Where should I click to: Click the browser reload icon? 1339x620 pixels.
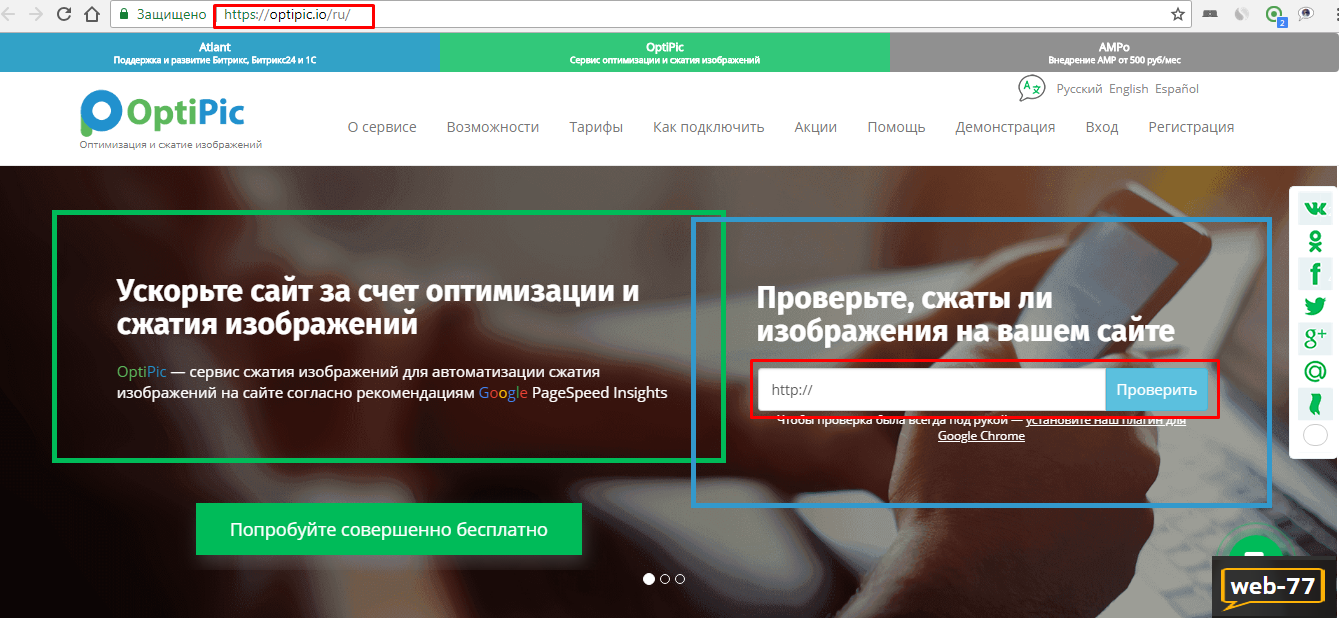click(63, 15)
